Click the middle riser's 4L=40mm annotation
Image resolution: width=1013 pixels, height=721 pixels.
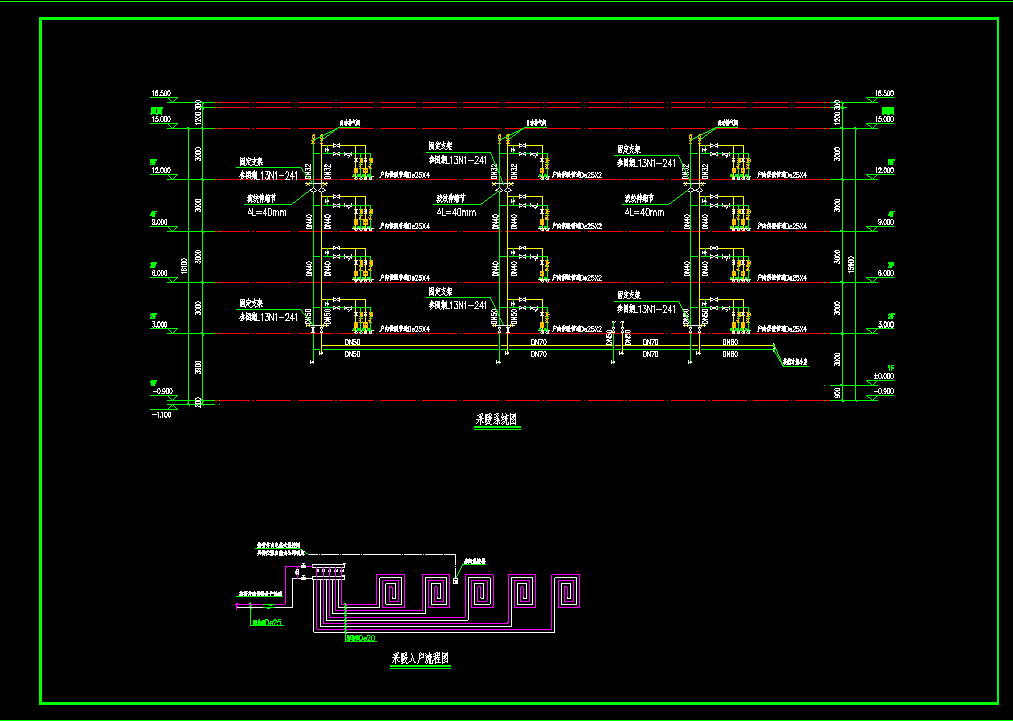pos(456,212)
